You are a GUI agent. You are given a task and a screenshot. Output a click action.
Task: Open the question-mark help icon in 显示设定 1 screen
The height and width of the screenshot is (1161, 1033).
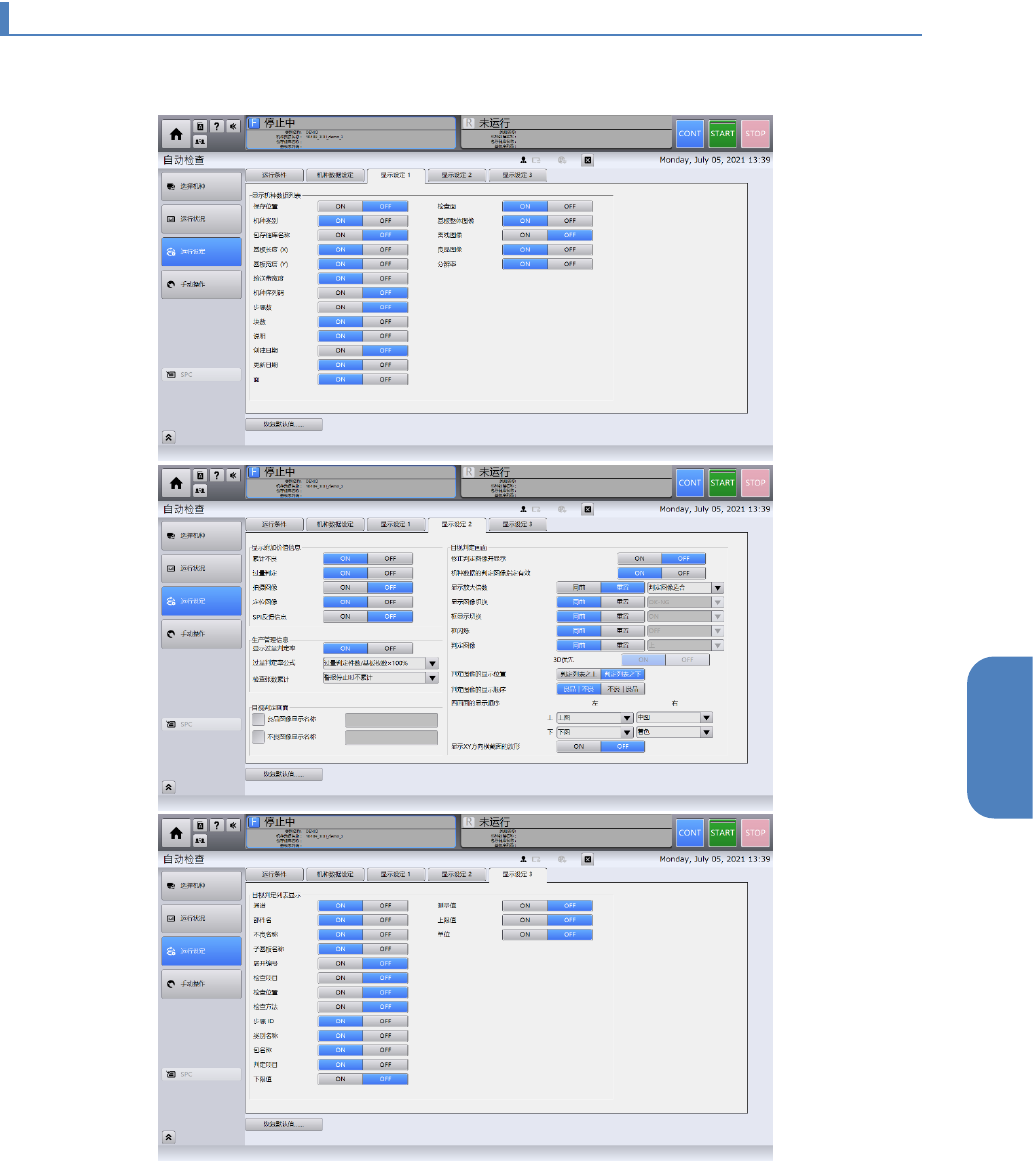pyautogui.click(x=217, y=126)
